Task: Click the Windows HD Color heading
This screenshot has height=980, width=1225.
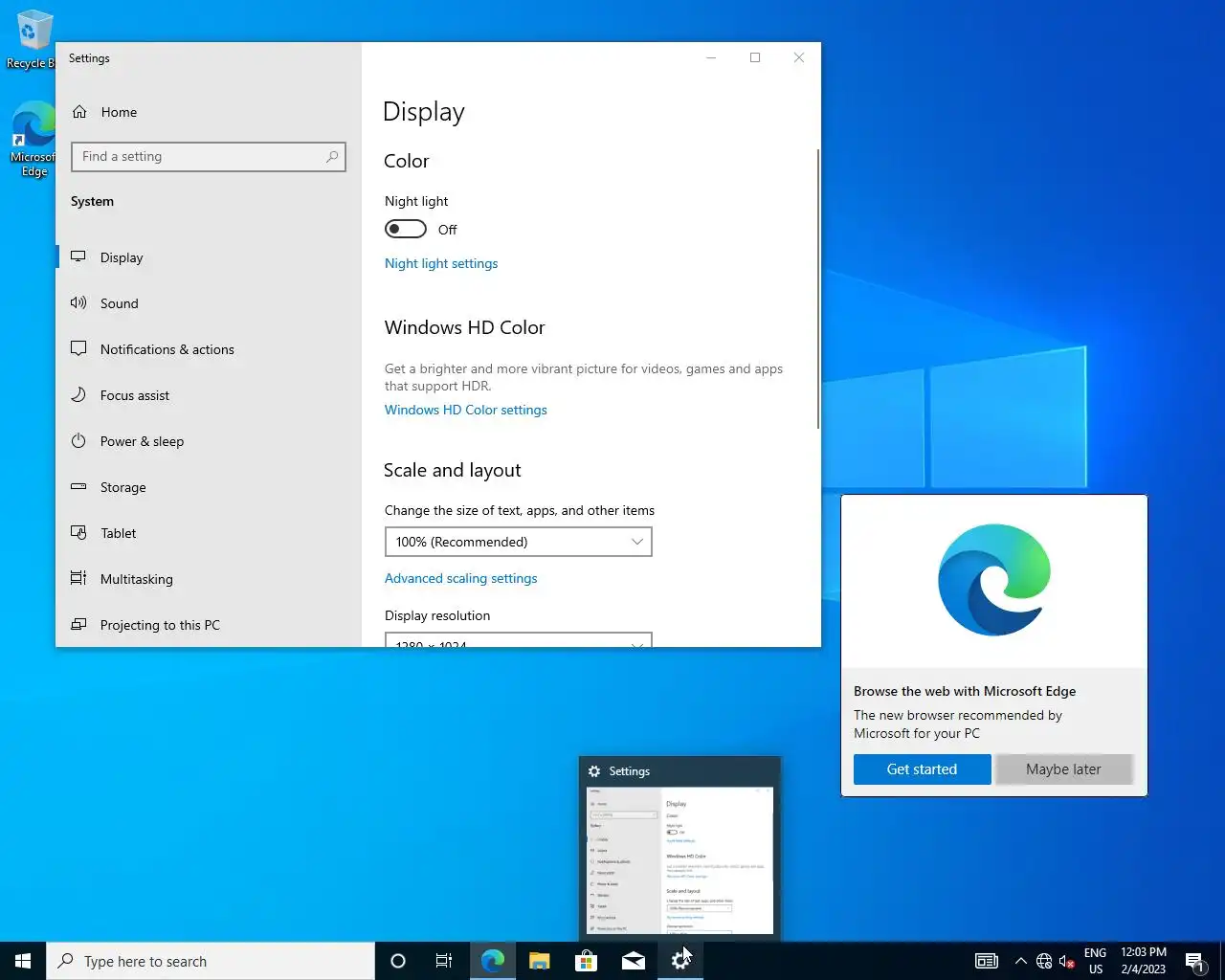Action: (465, 327)
